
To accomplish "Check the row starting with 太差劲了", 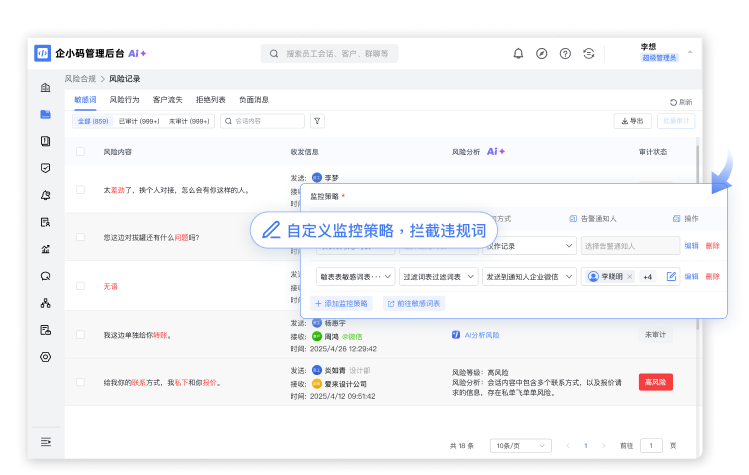I will tap(80, 190).
